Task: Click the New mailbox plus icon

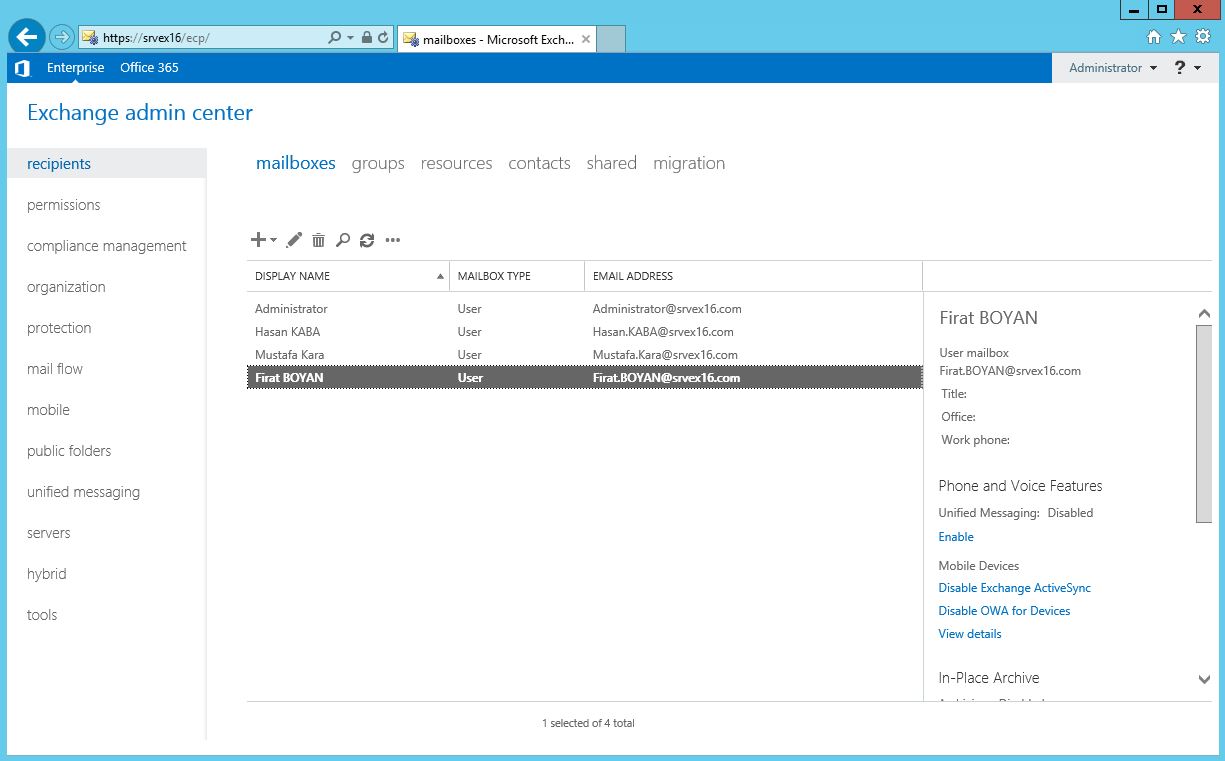Action: pos(258,240)
